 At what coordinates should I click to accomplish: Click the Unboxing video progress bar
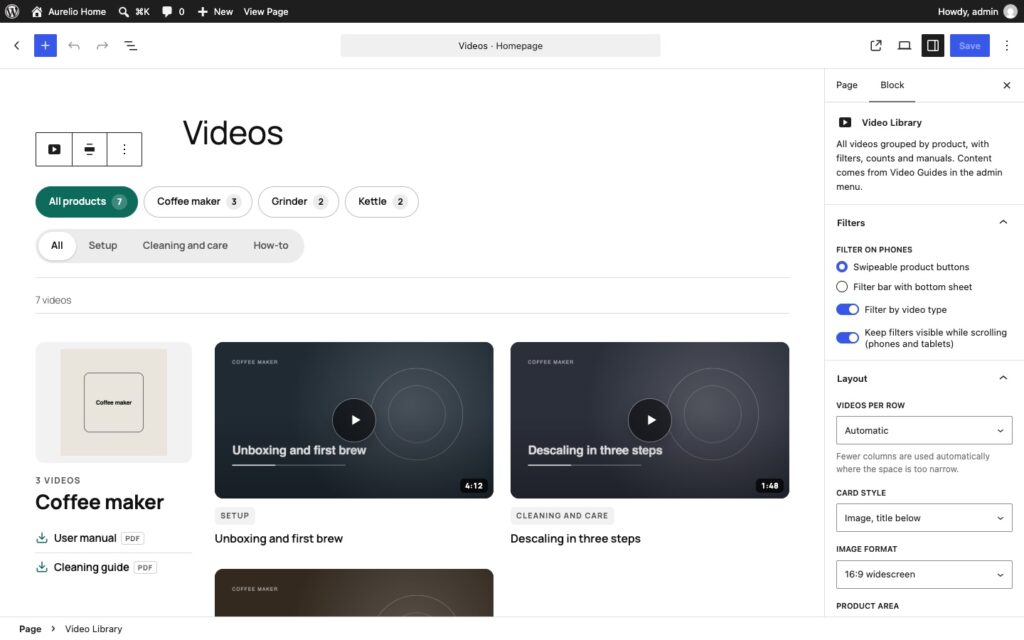(289, 465)
